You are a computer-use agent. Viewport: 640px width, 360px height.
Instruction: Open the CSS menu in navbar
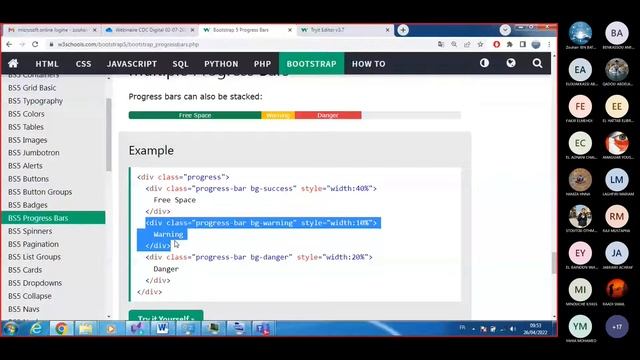click(83, 64)
